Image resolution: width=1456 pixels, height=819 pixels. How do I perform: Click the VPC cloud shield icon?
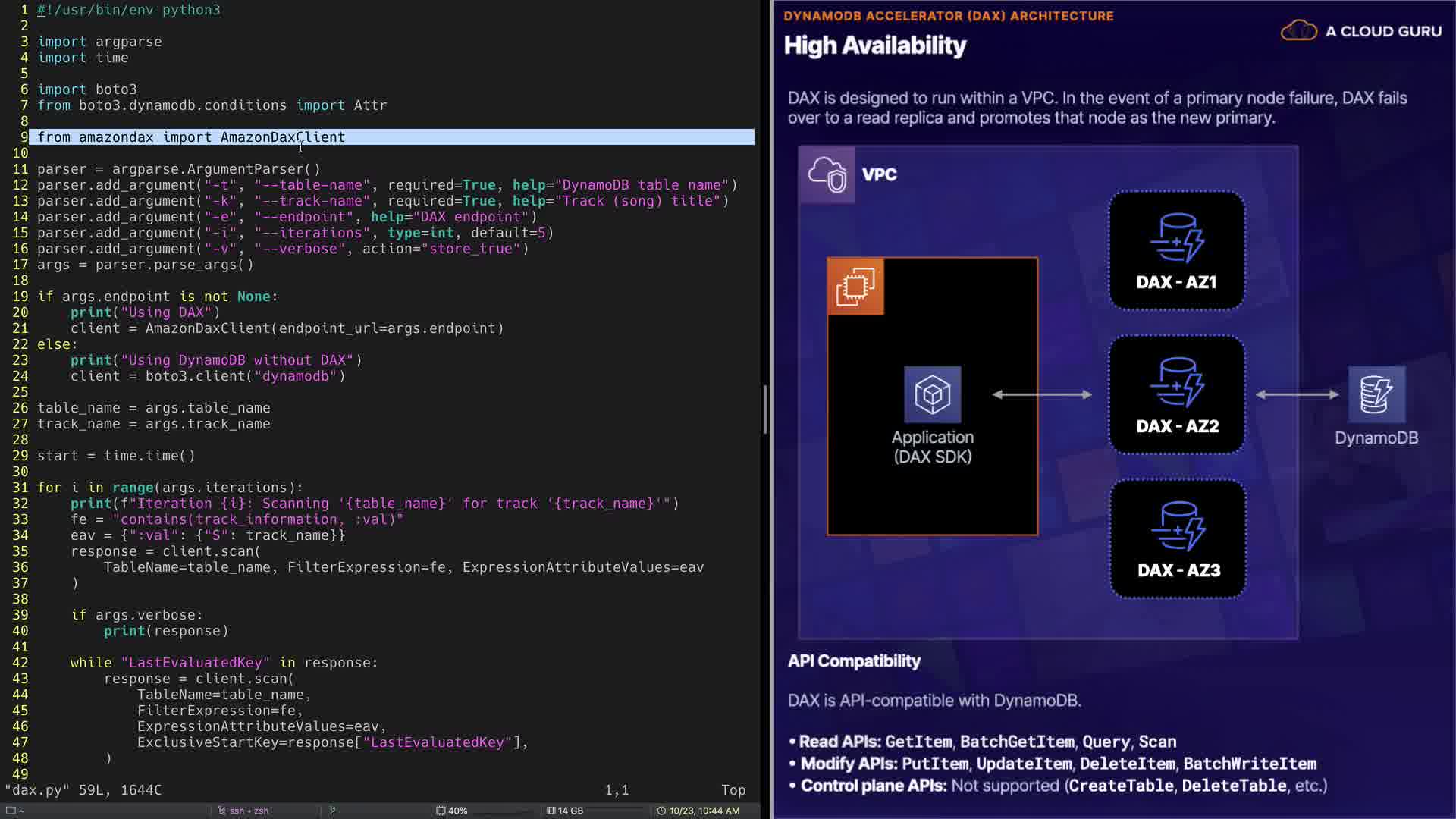(x=827, y=174)
